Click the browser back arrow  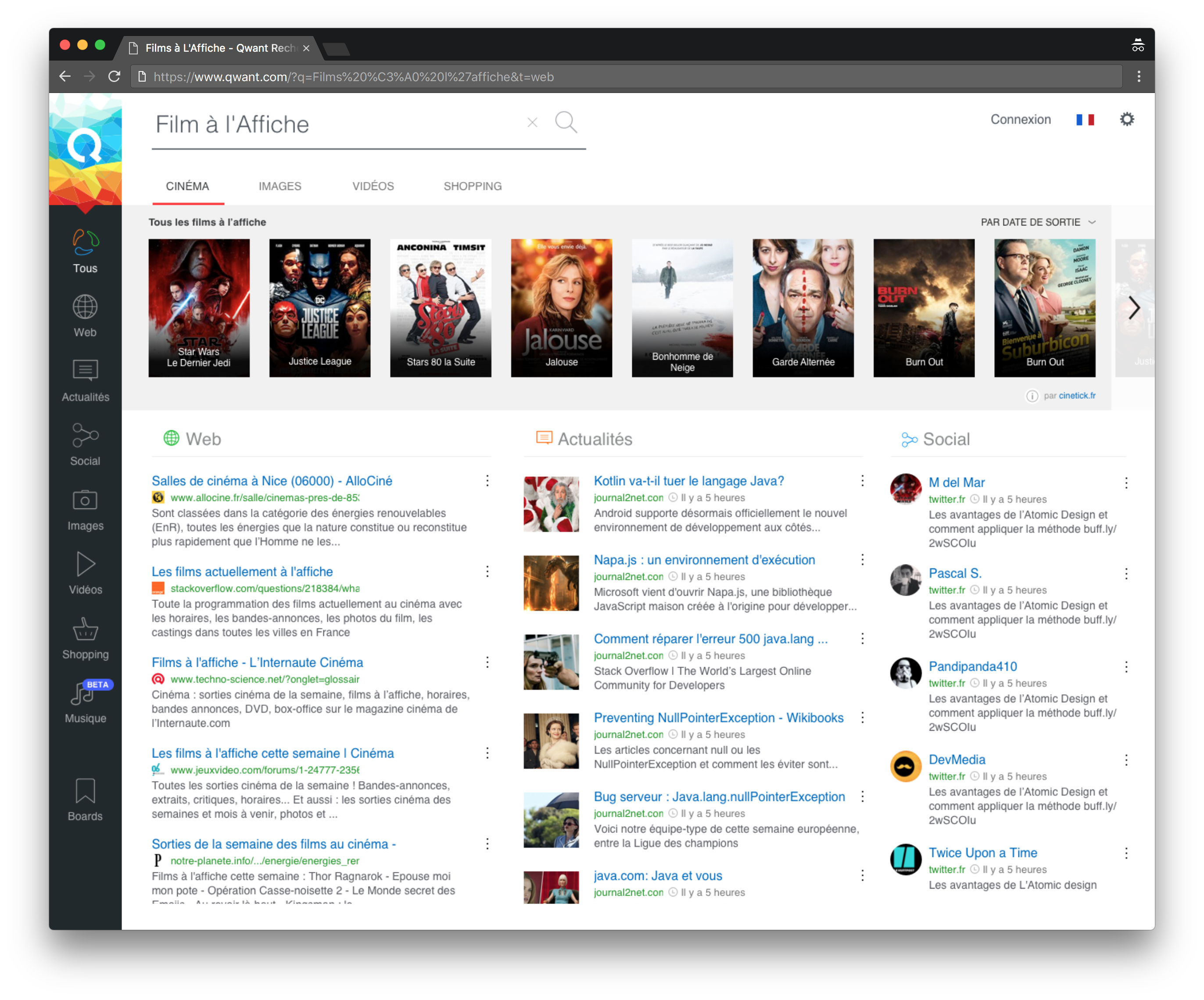click(65, 77)
